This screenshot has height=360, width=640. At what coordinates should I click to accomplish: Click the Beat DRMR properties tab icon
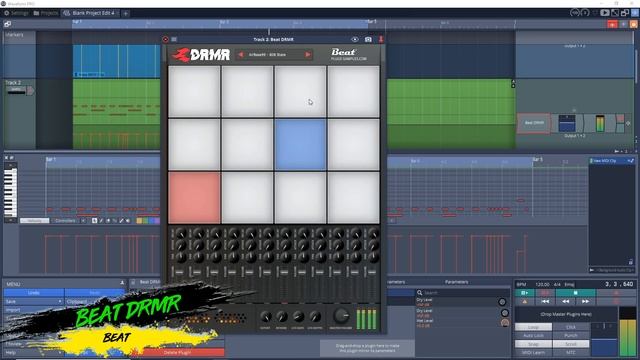133,282
